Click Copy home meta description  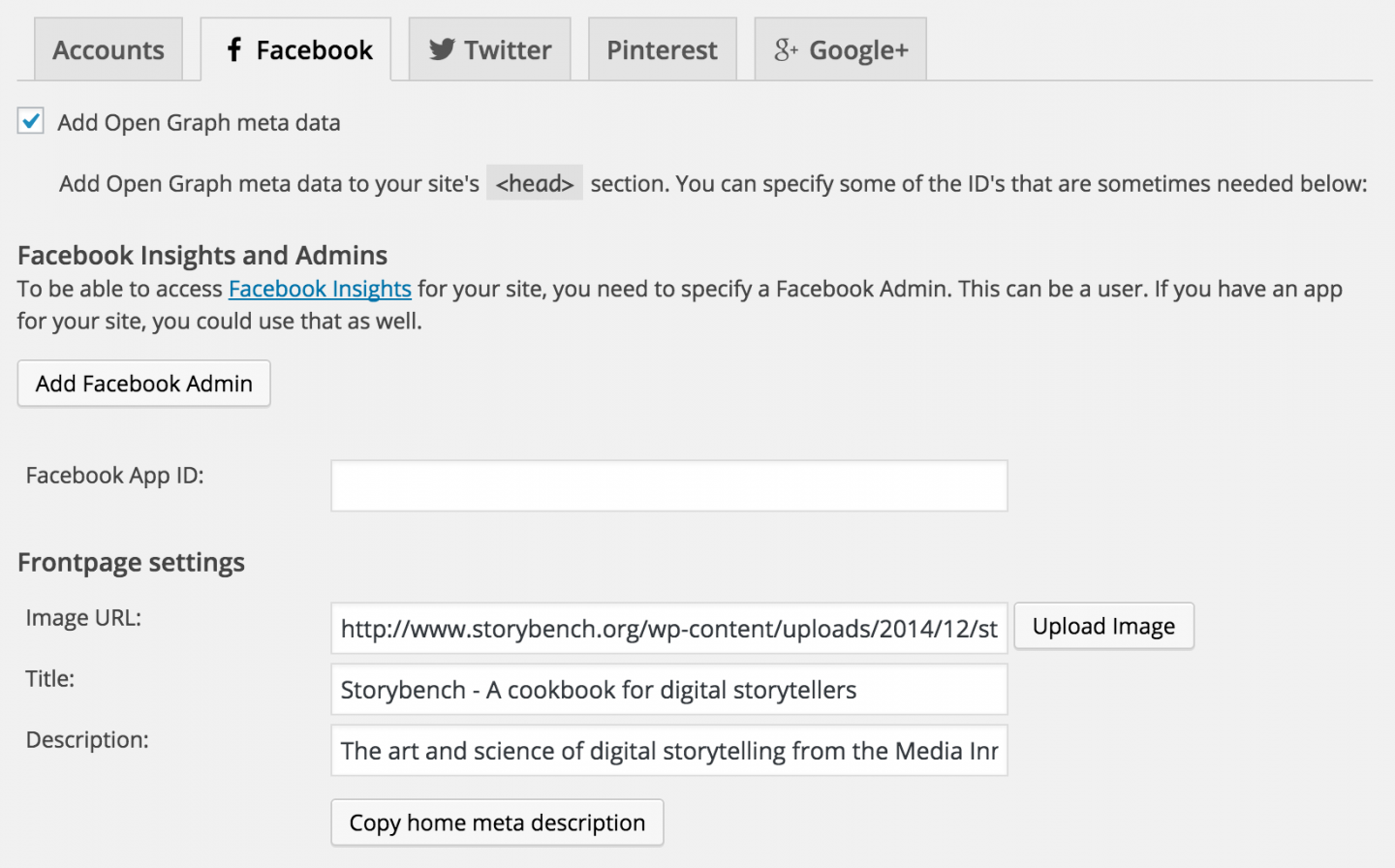(497, 822)
